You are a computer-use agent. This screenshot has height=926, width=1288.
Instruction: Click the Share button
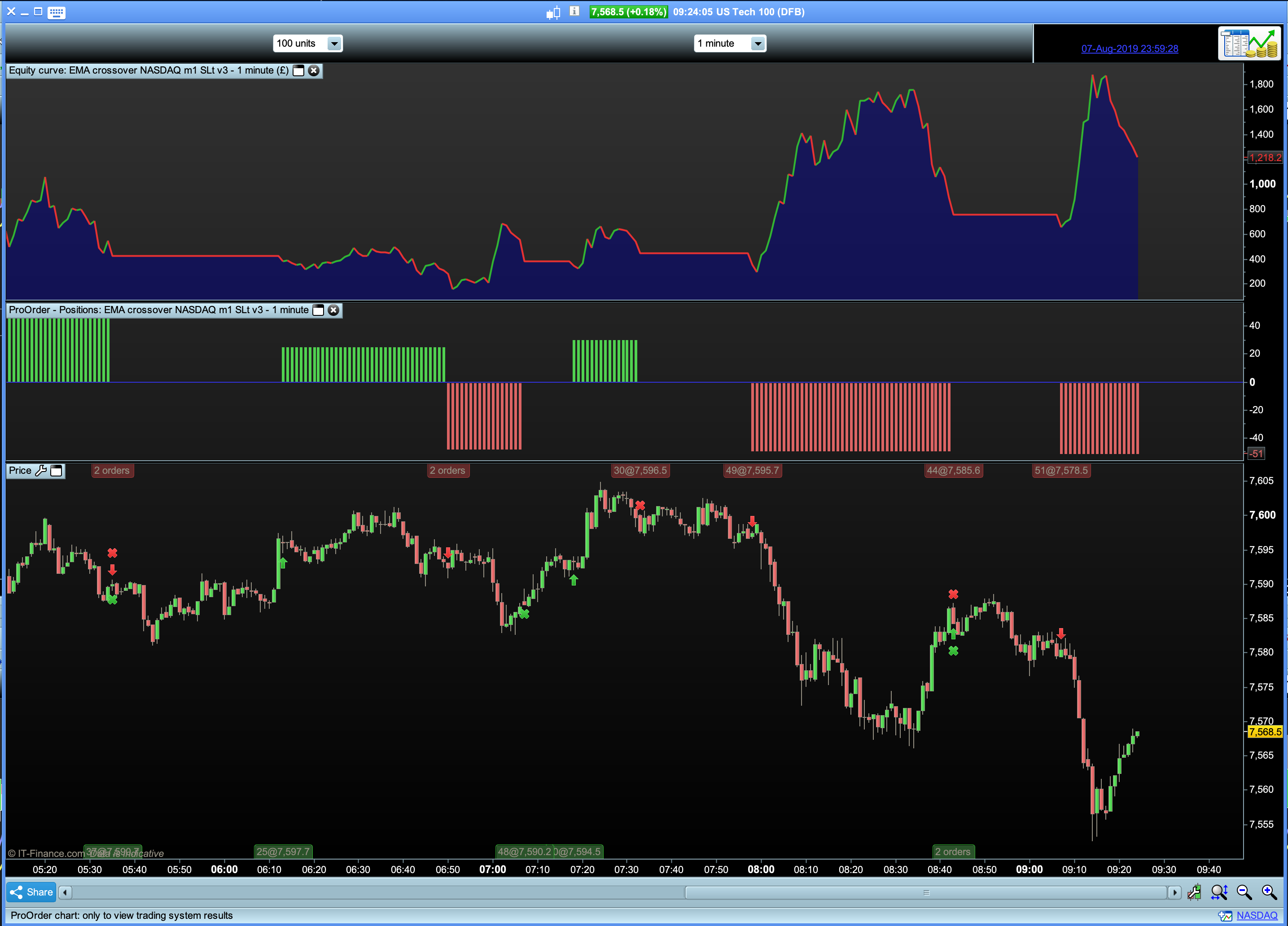pyautogui.click(x=31, y=892)
